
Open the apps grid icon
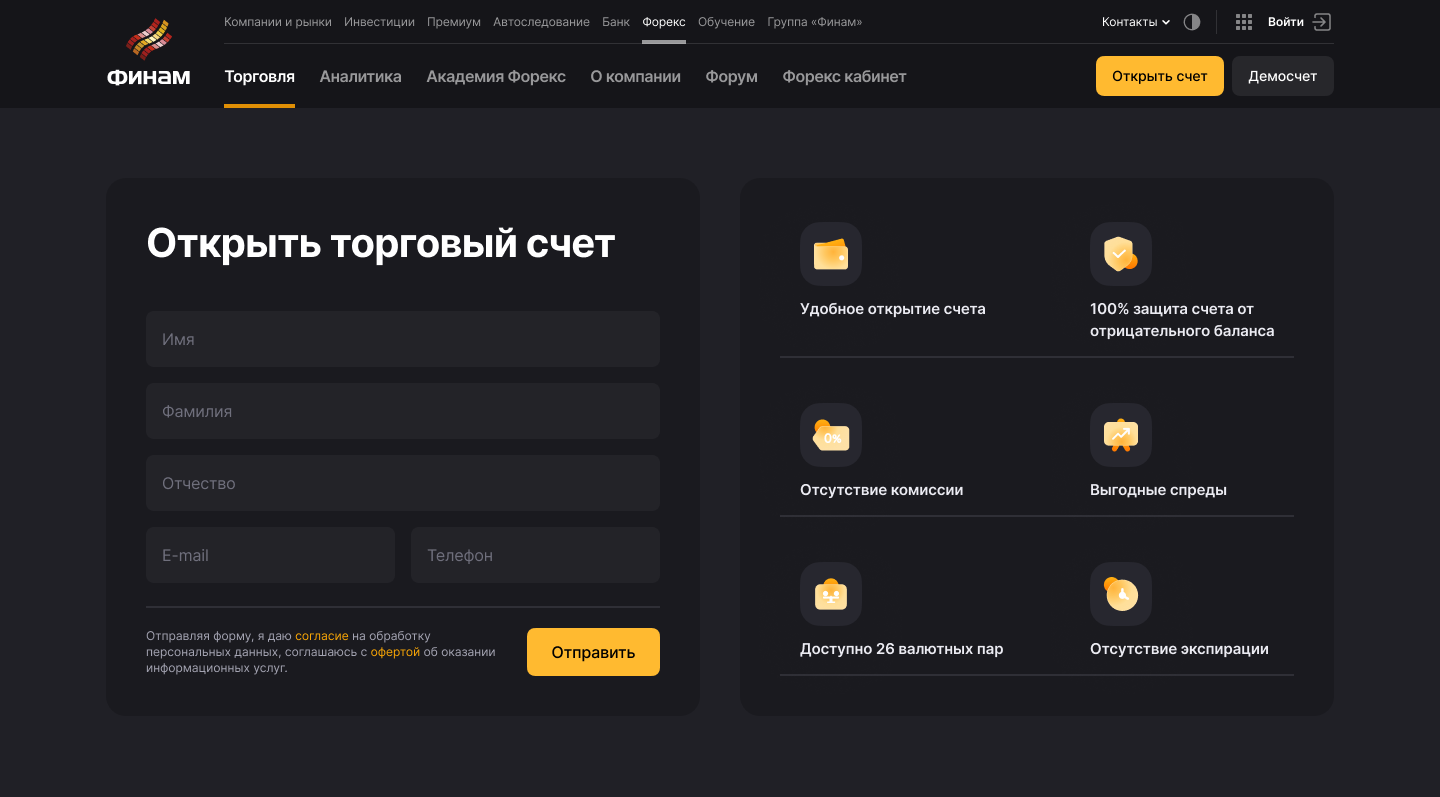(x=1244, y=22)
